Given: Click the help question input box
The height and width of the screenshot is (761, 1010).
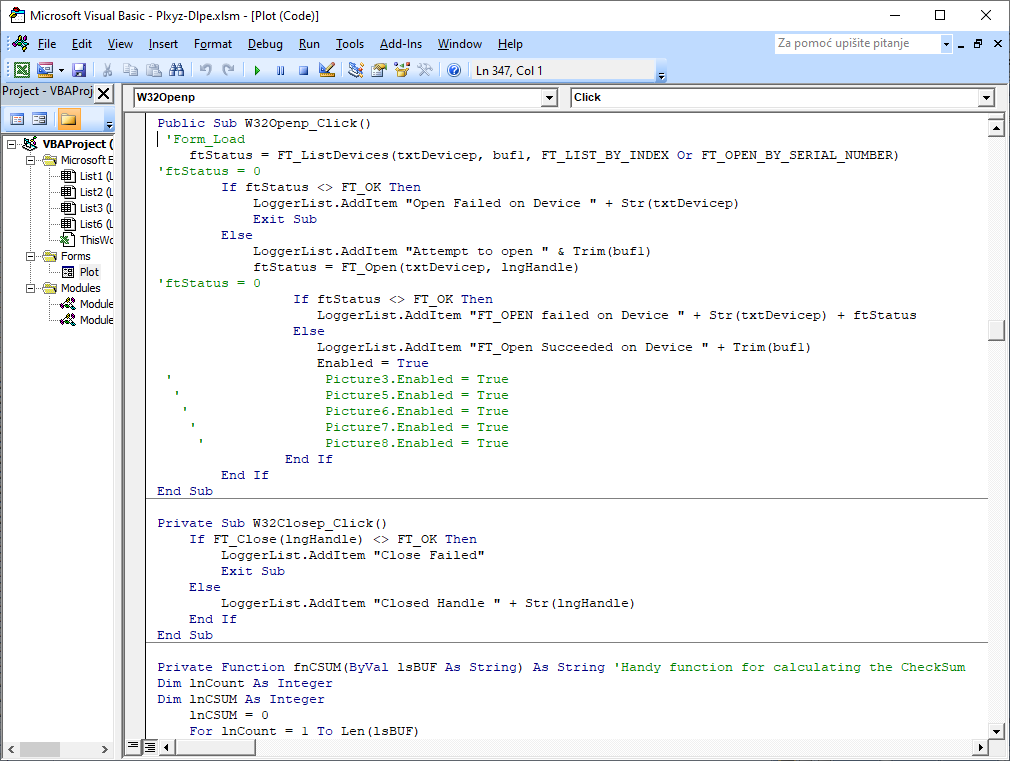Looking at the screenshot, I should pyautogui.click(x=857, y=43).
